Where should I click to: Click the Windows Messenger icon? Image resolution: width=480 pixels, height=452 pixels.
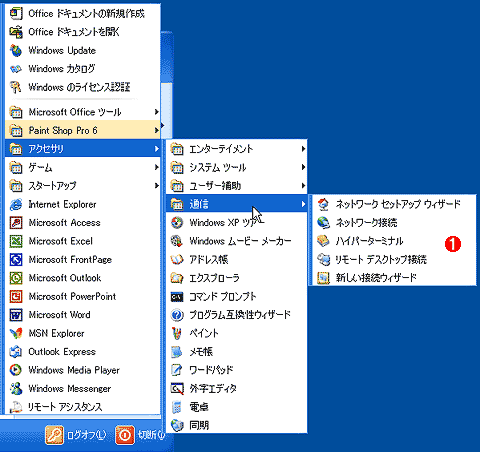click(16, 388)
